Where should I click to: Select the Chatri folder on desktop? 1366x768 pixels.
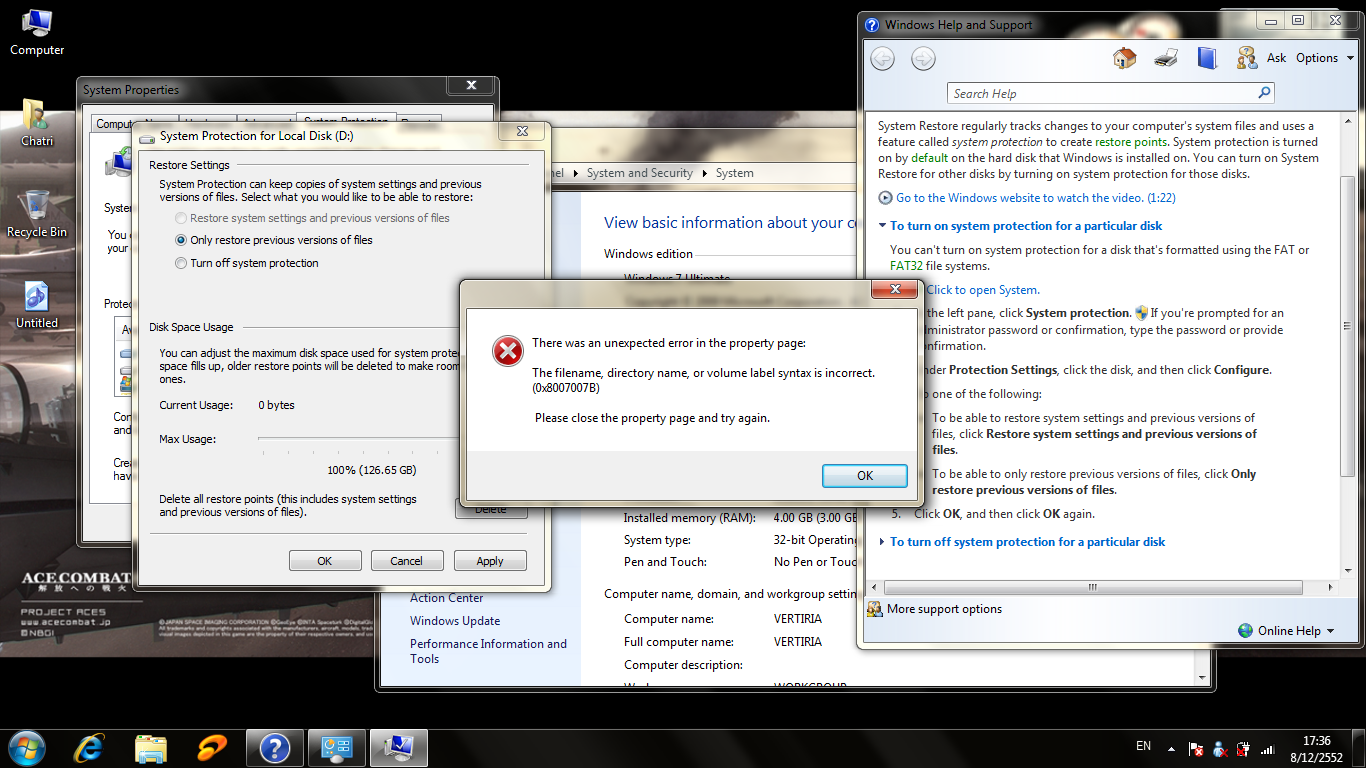(x=37, y=124)
